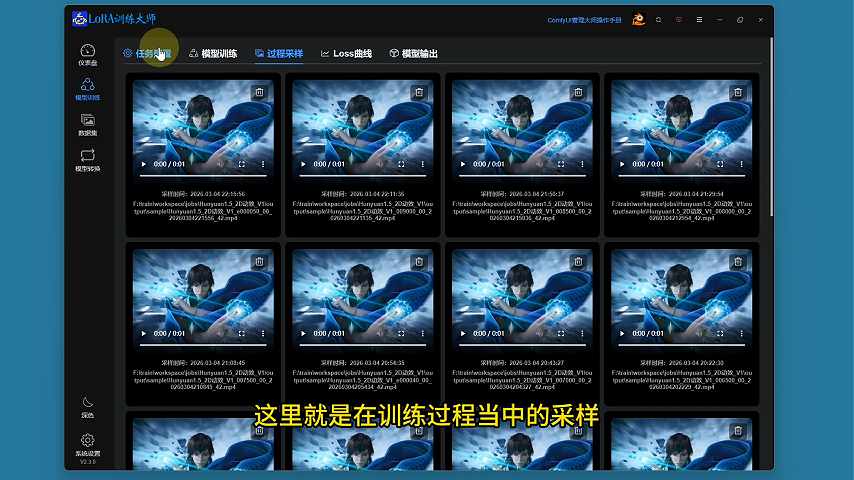This screenshot has width=854, height=480.
Task: Delete the sample taken at 20:43:27
Action: click(x=578, y=262)
